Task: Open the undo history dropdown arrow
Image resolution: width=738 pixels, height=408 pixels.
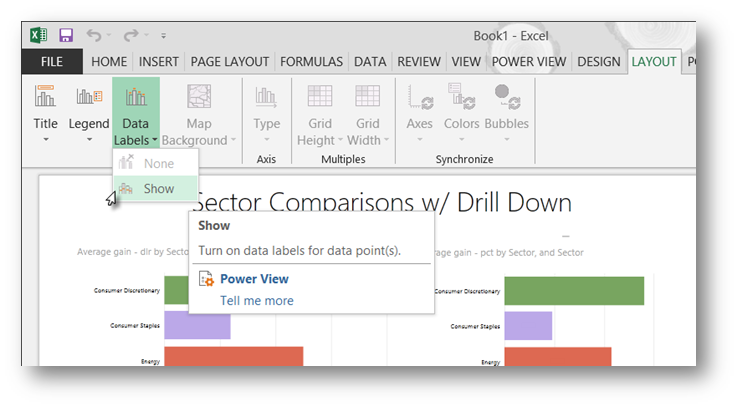Action: click(x=109, y=35)
